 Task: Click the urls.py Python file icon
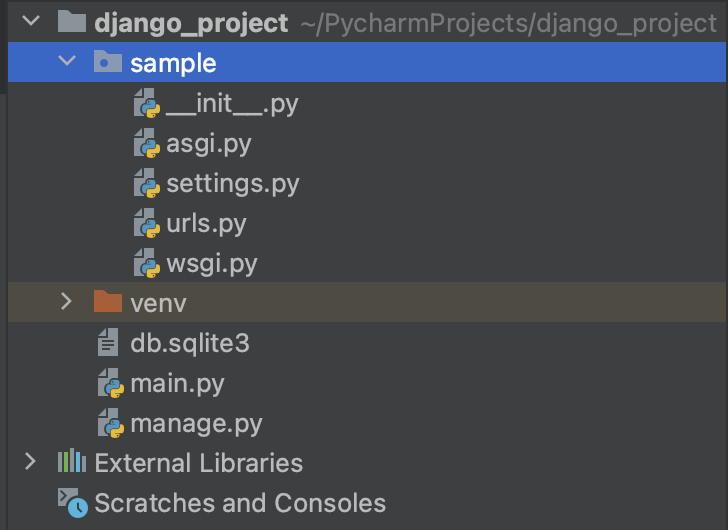click(x=147, y=223)
